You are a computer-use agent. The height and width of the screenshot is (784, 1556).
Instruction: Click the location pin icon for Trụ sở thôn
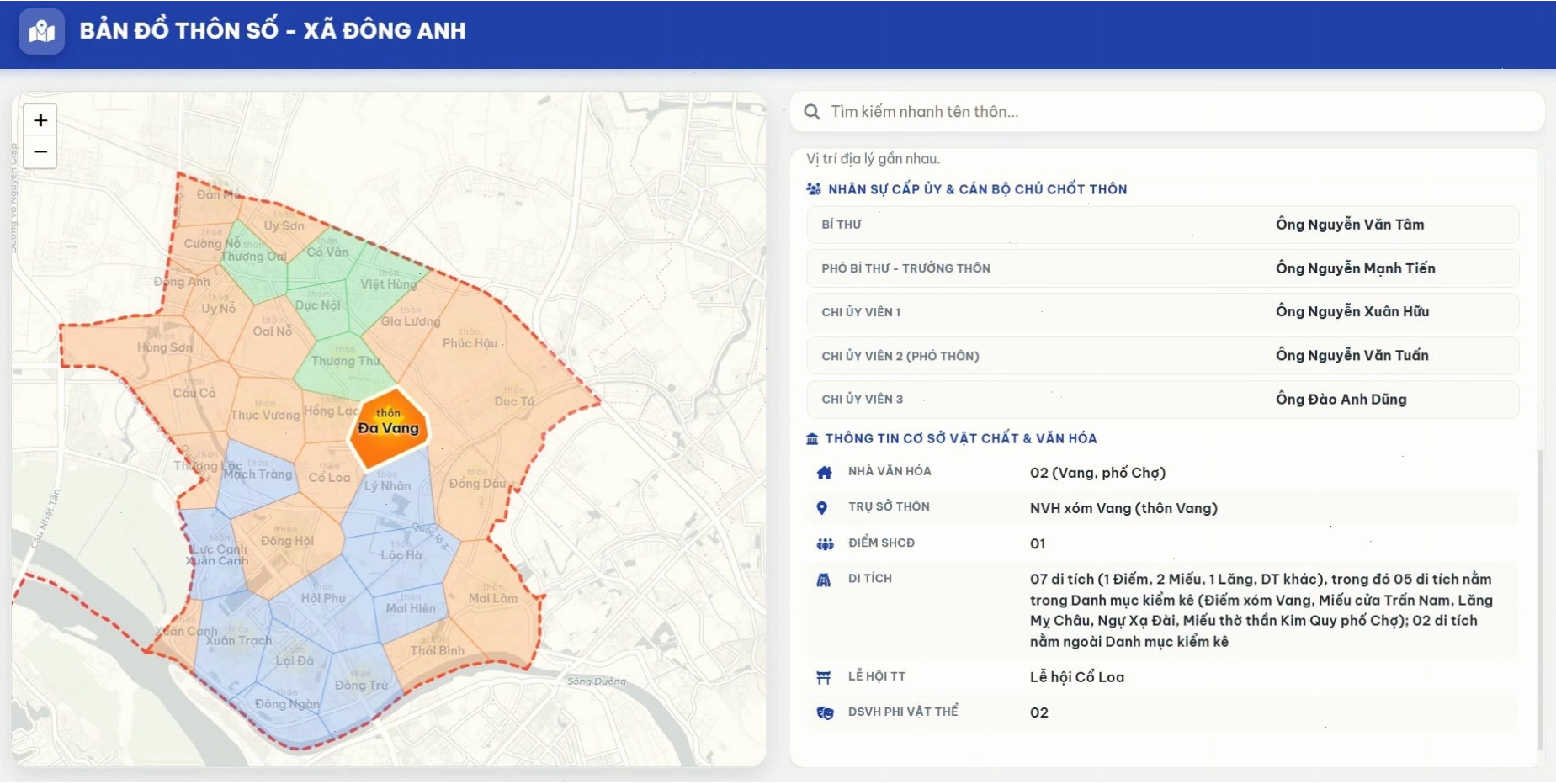(x=822, y=508)
